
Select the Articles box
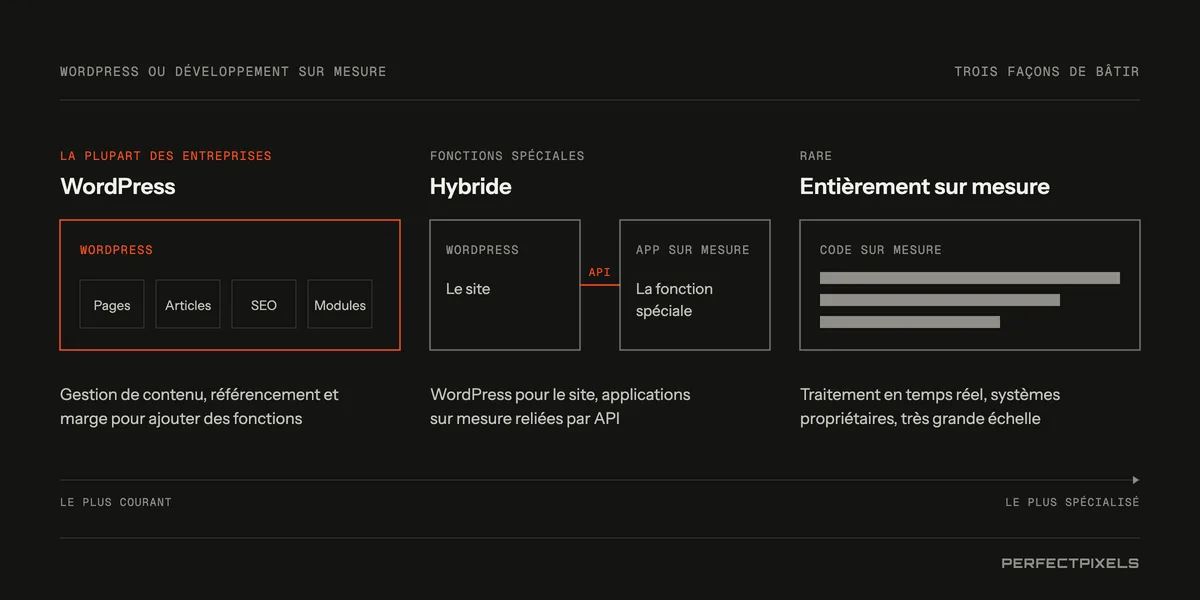pyautogui.click(x=188, y=304)
